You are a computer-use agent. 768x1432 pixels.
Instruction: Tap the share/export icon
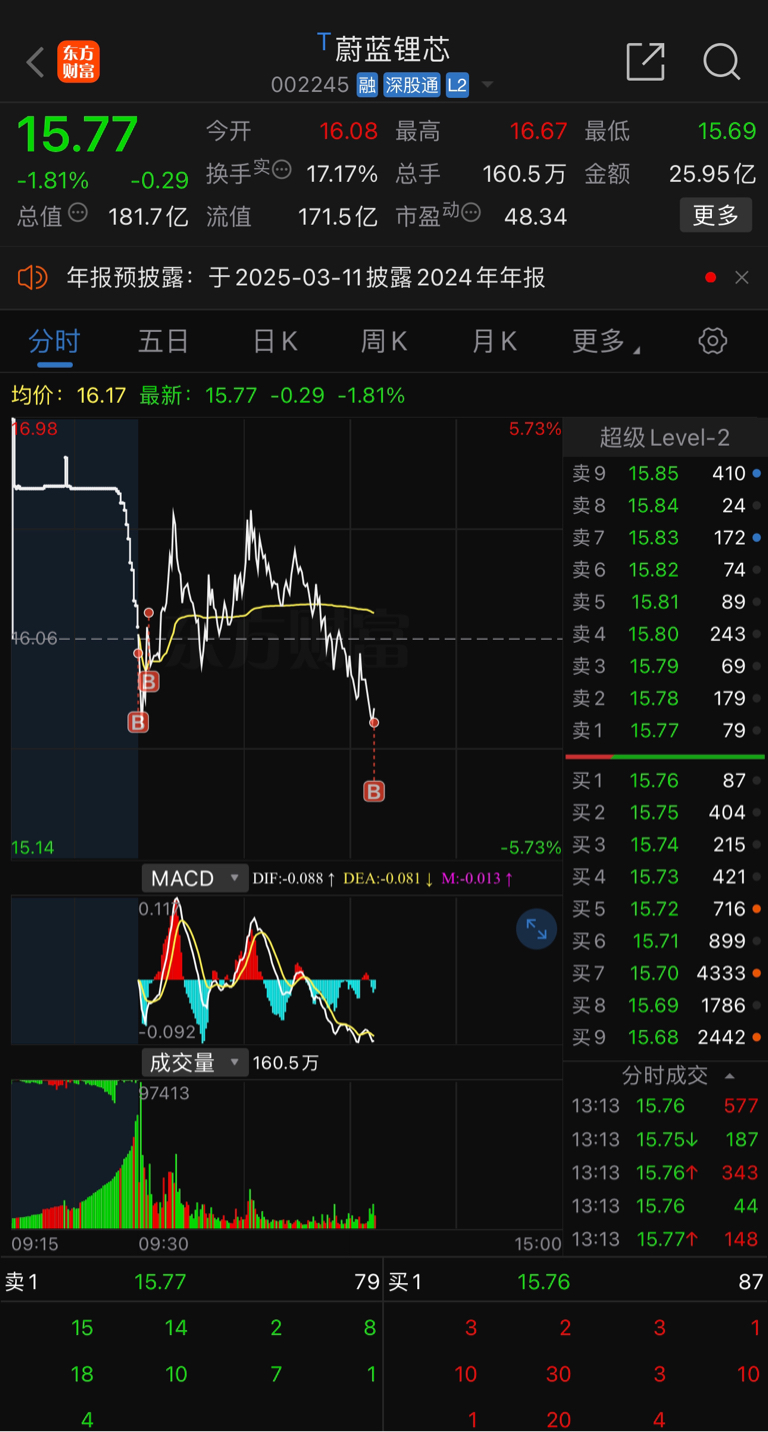coord(645,62)
